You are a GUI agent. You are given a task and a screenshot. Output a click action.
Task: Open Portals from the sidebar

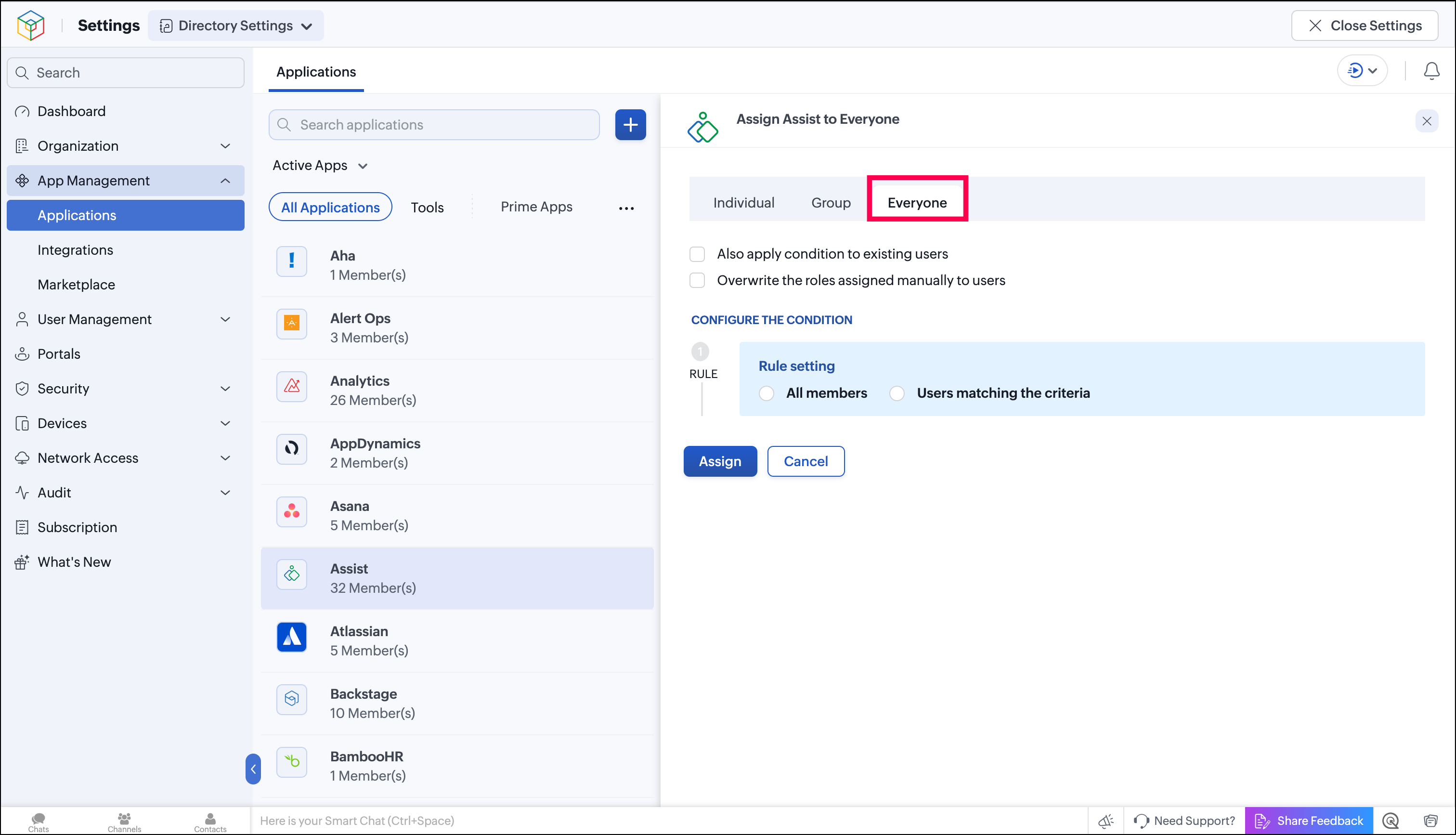pyautogui.click(x=126, y=354)
